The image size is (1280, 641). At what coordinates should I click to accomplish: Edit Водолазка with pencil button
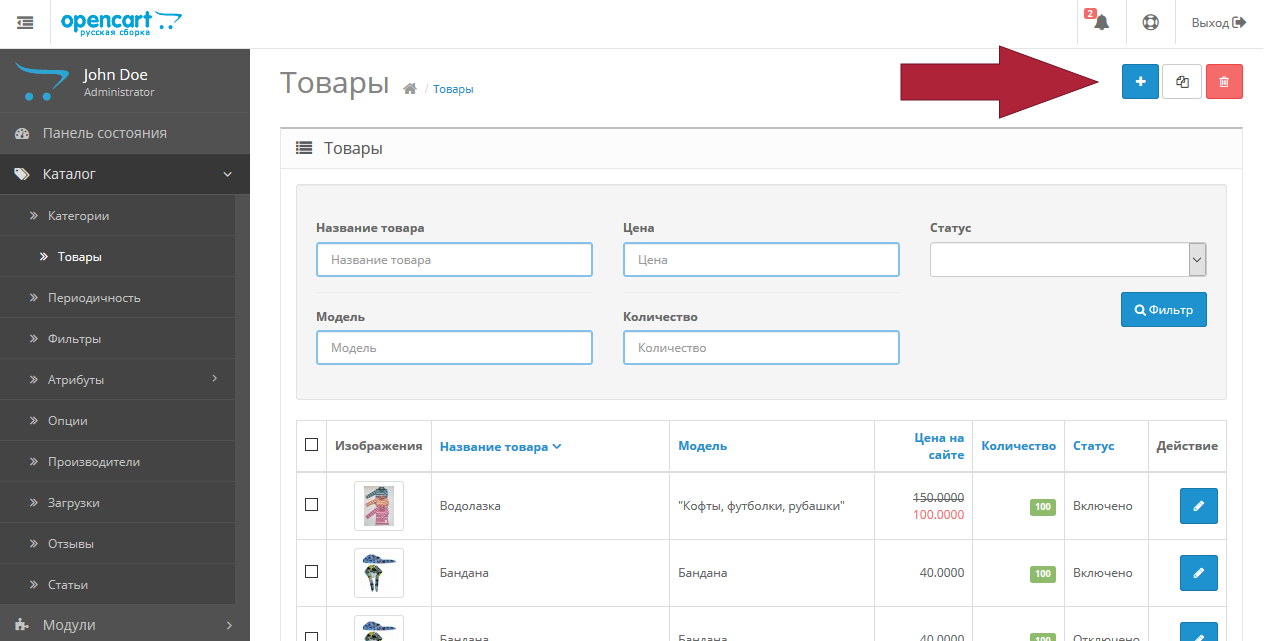pos(1199,506)
